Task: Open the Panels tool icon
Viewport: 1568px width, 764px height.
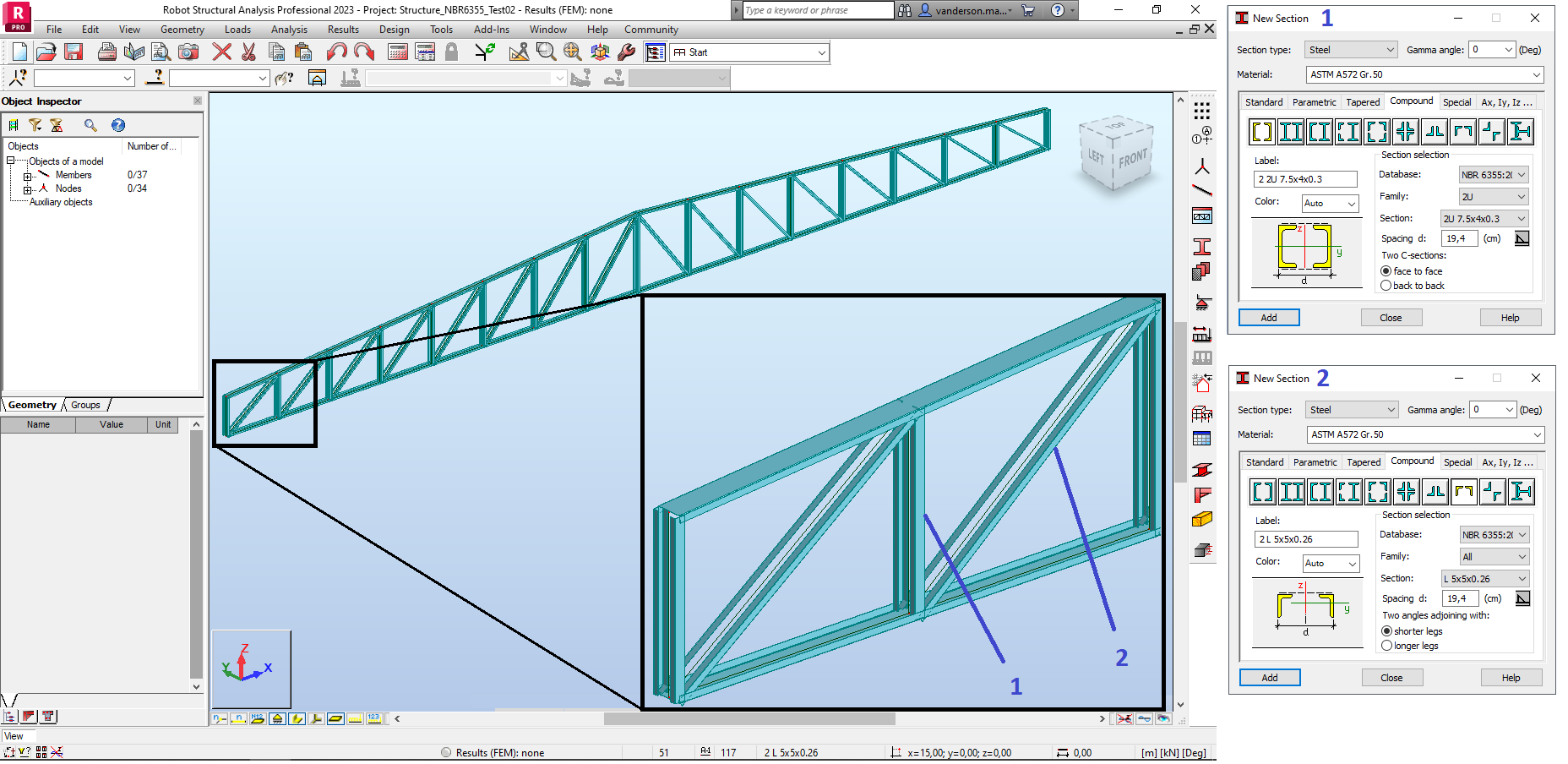Action: pyautogui.click(x=1203, y=216)
